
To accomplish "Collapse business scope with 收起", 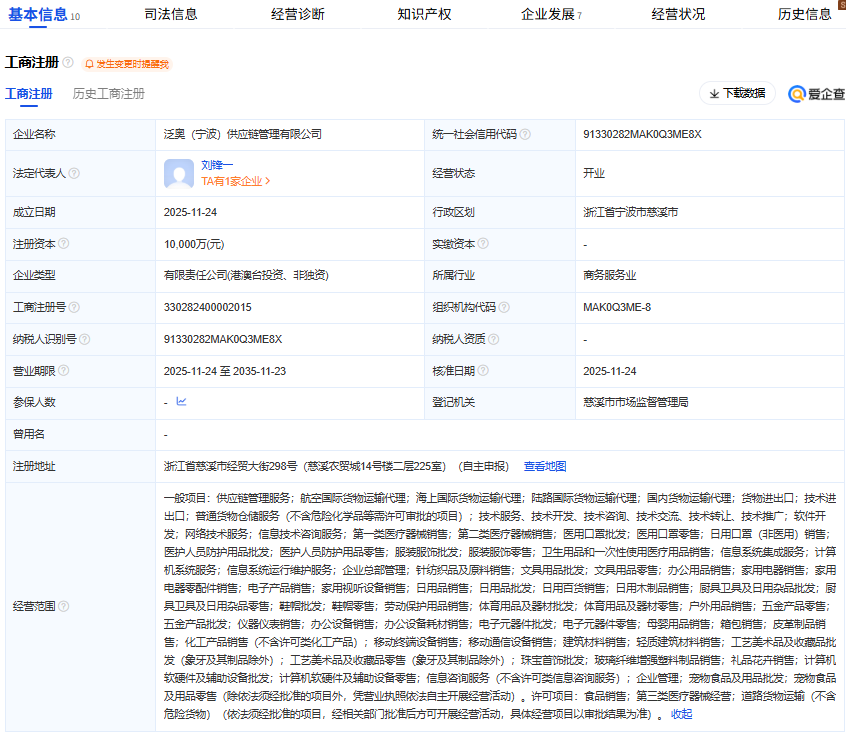I will (681, 714).
